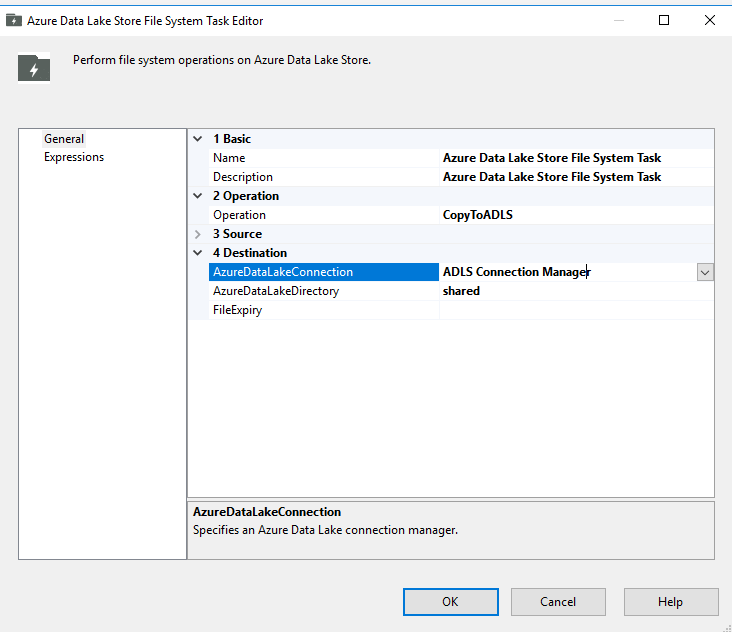Collapse the 4 Destination section

coord(198,253)
